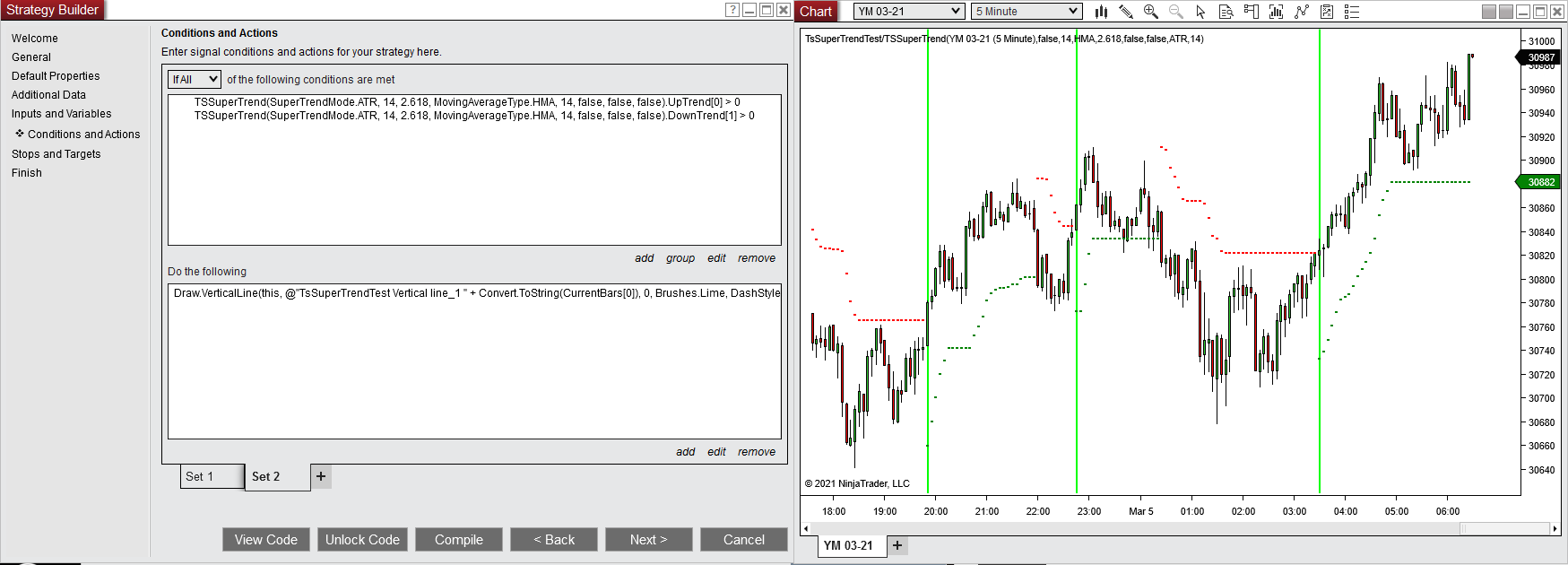1568x565 pixels.
Task: Click the Cancel button
Action: point(744,539)
